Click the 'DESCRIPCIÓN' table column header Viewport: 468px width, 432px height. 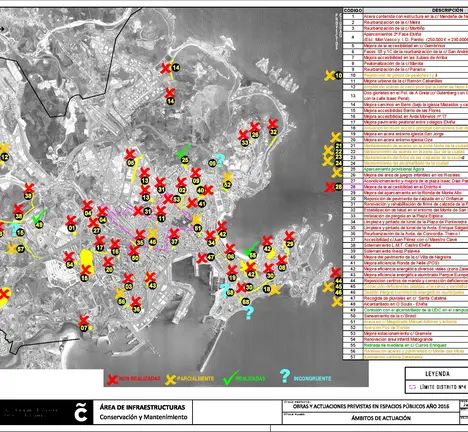click(447, 10)
